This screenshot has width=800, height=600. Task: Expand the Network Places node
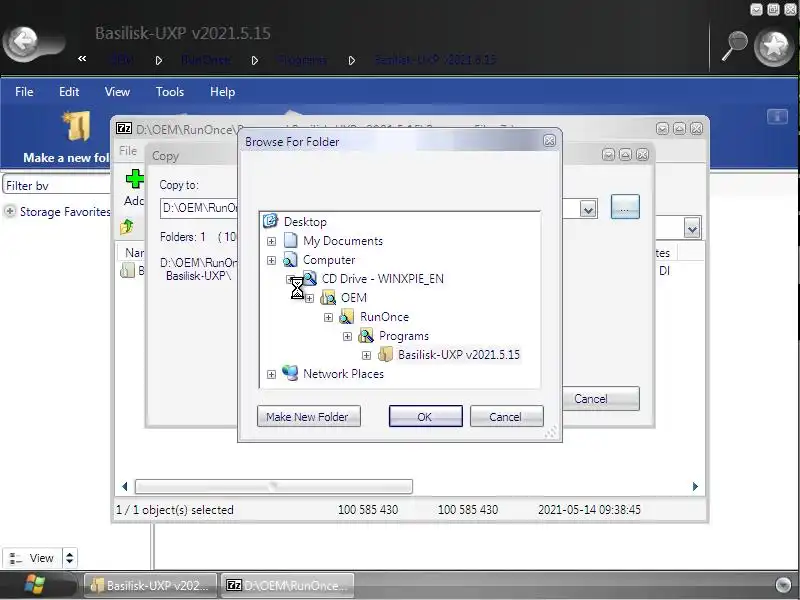[x=271, y=374]
